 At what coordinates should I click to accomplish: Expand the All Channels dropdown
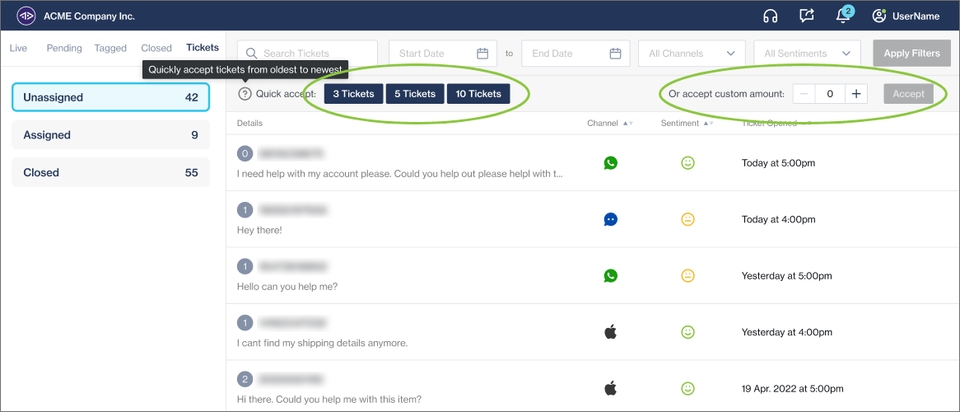pyautogui.click(x=692, y=53)
